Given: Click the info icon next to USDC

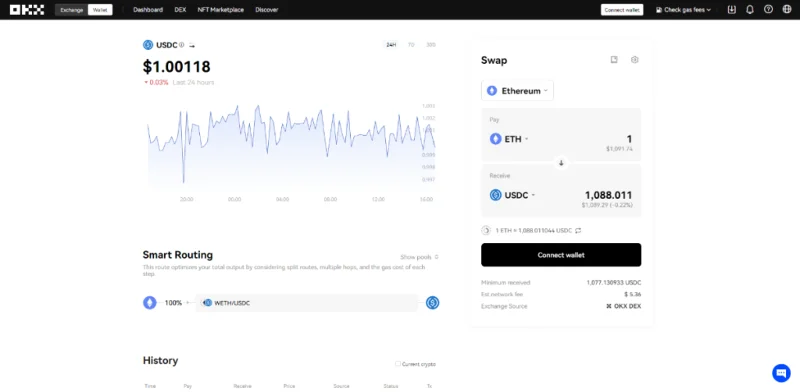Looking at the screenshot, I should pos(182,45).
